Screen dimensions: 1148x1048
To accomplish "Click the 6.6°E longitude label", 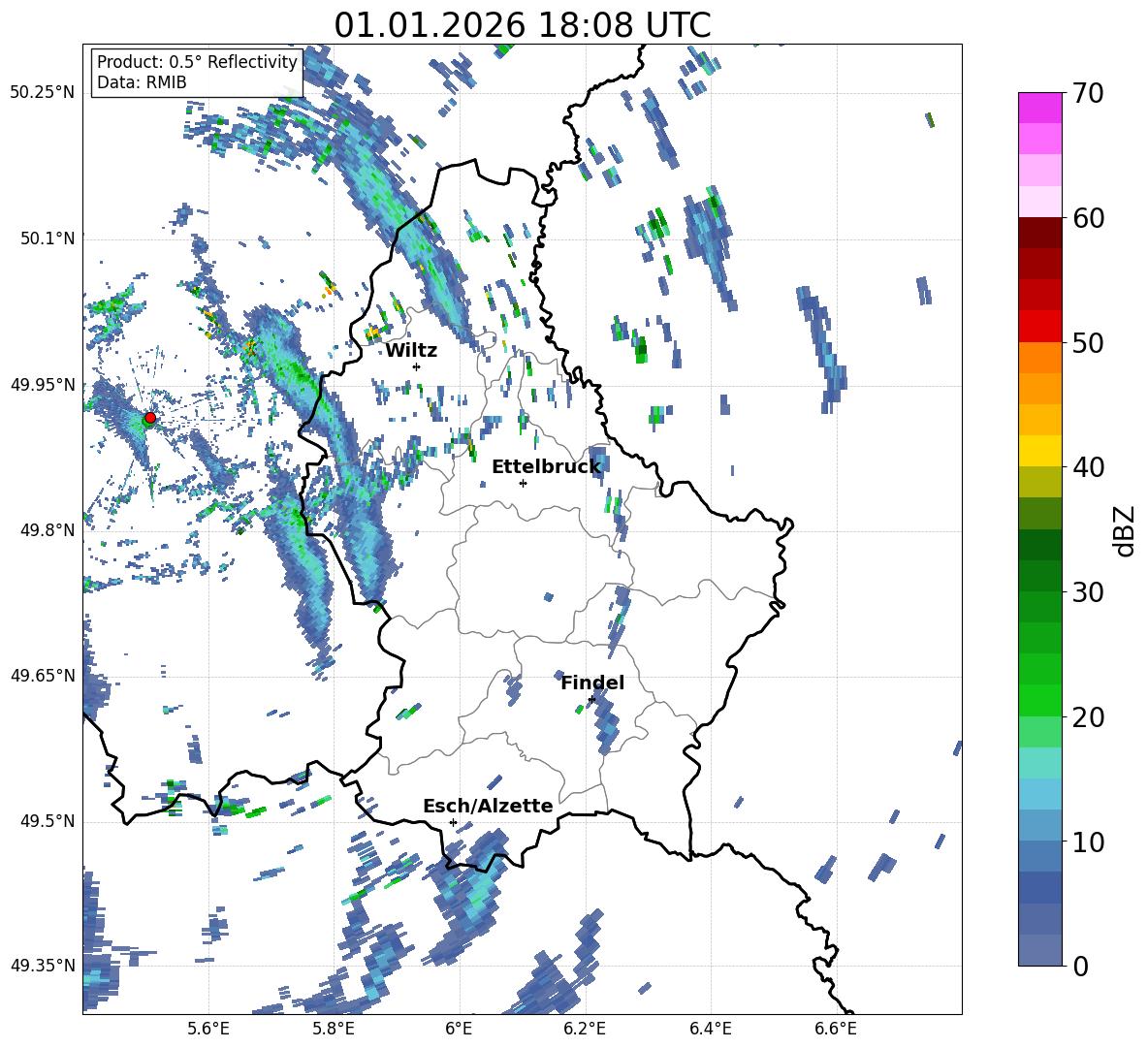I will click(836, 1029).
